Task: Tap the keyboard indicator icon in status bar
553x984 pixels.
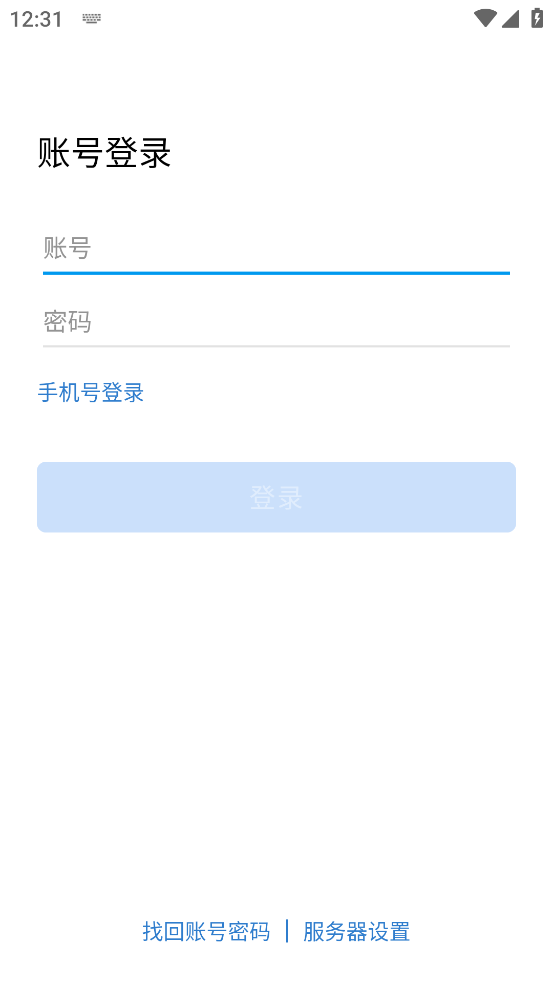Action: (92, 19)
